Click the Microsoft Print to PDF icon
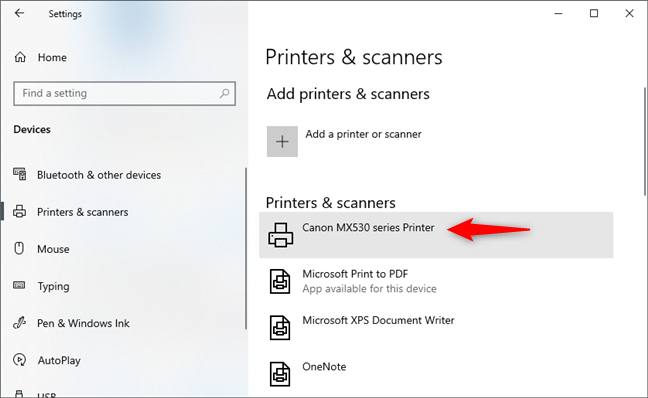The width and height of the screenshot is (648, 398). pos(280,281)
